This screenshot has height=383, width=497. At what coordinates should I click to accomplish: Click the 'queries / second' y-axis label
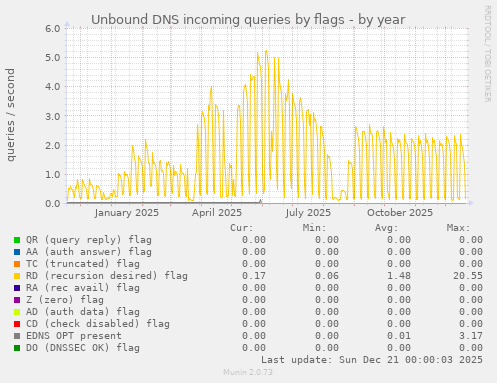point(11,115)
